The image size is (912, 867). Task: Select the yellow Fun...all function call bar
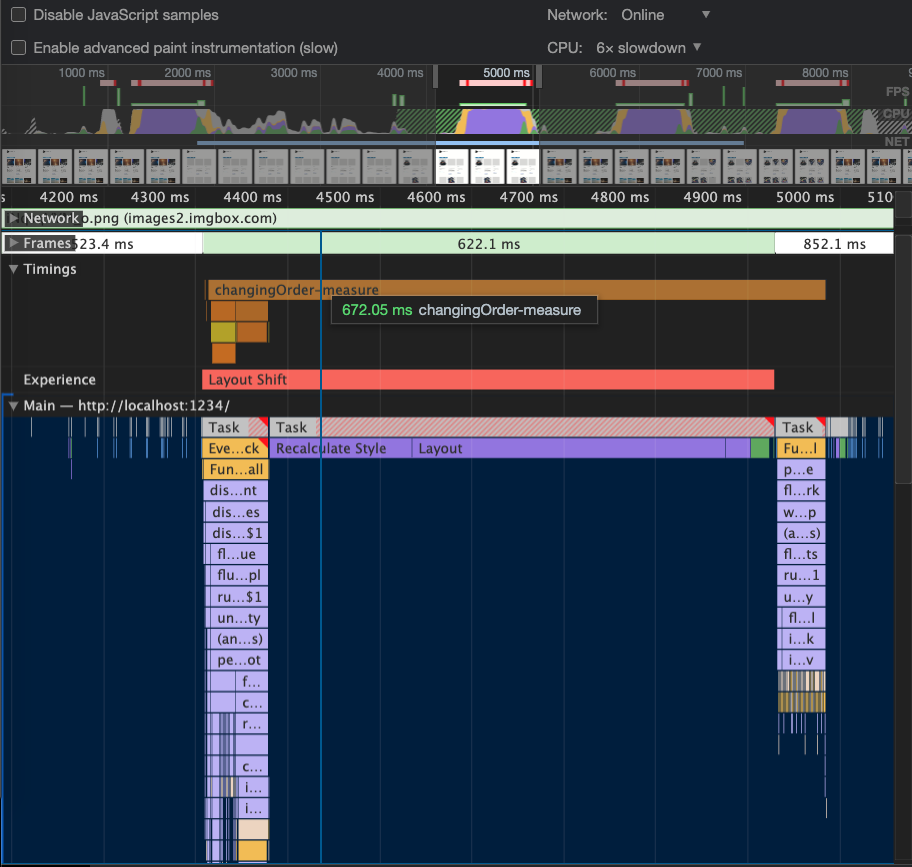(x=235, y=470)
